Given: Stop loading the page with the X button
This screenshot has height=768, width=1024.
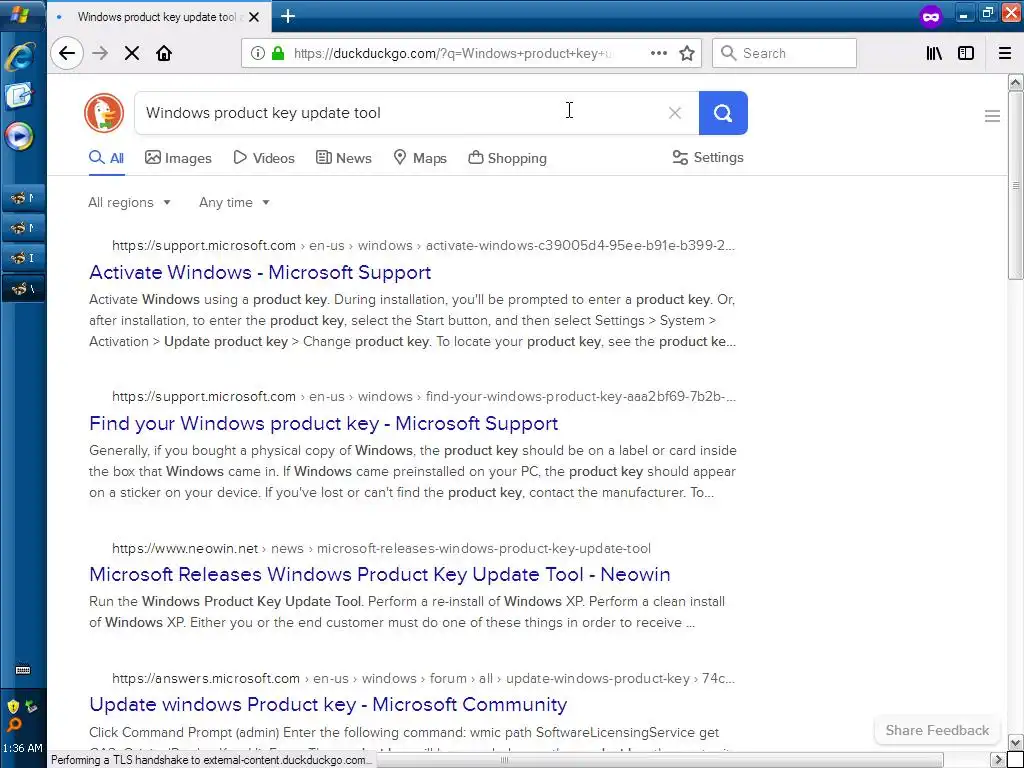Looking at the screenshot, I should click(x=132, y=53).
